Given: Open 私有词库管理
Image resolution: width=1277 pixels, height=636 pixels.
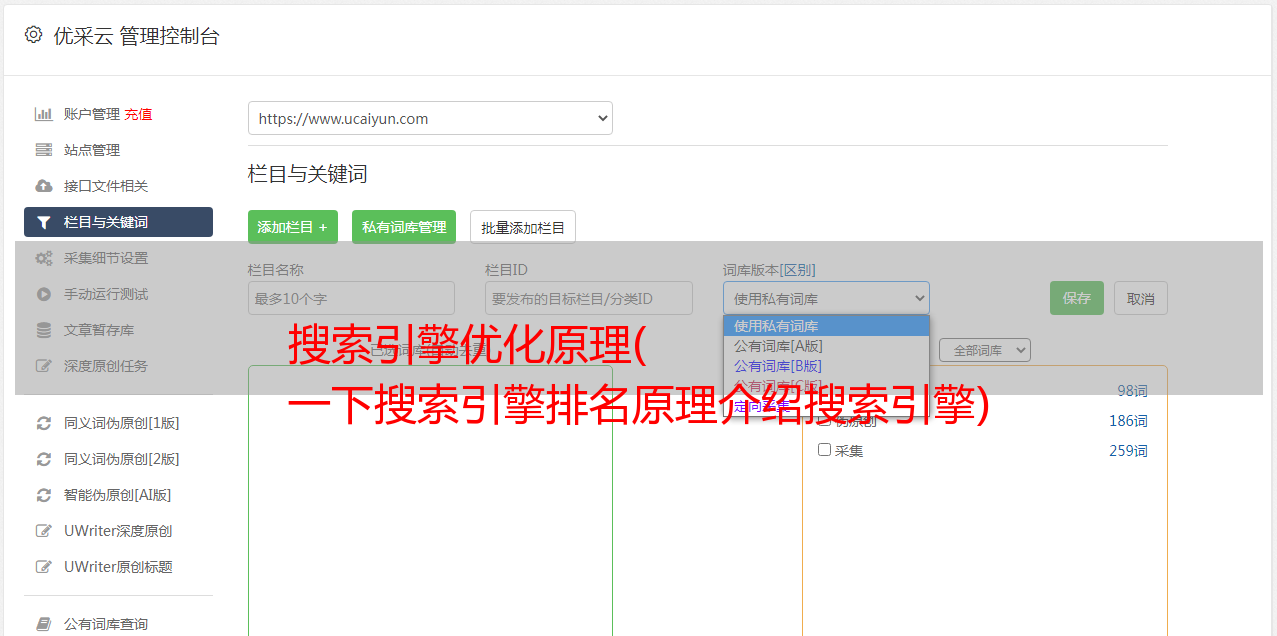Looking at the screenshot, I should [x=404, y=227].
